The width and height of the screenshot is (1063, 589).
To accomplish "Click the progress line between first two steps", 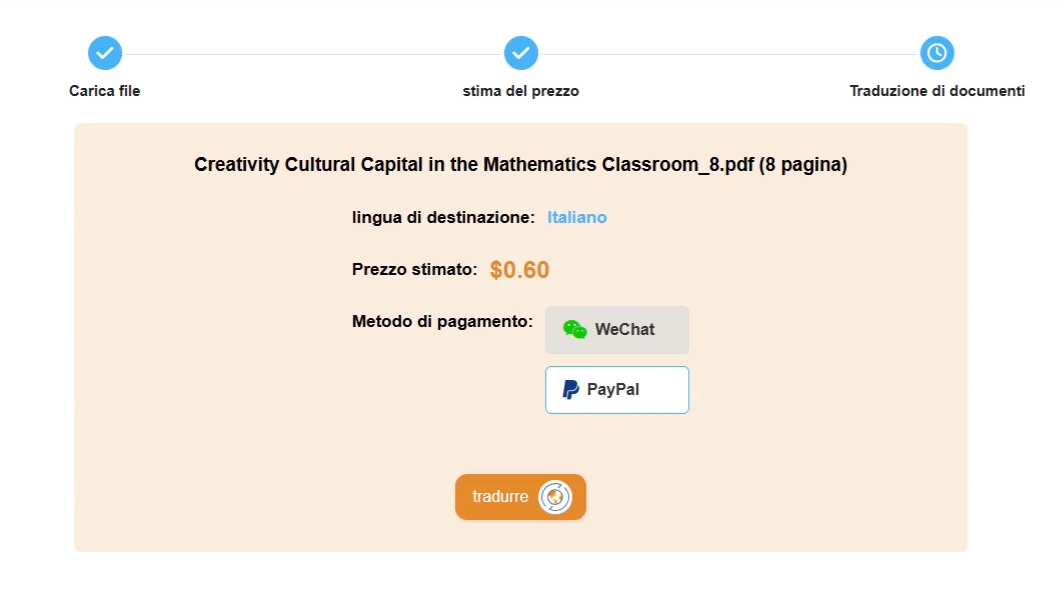I will click(313, 54).
